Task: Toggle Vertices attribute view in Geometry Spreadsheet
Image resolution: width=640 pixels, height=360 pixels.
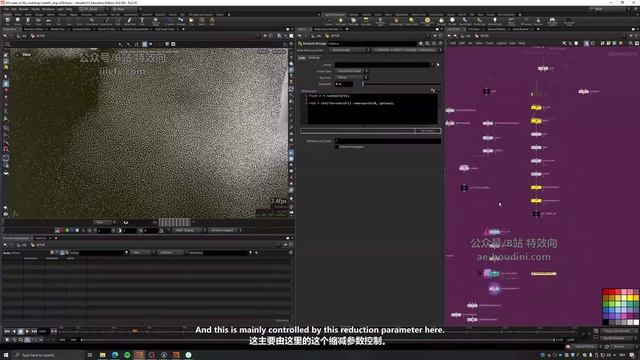Action: (57, 253)
